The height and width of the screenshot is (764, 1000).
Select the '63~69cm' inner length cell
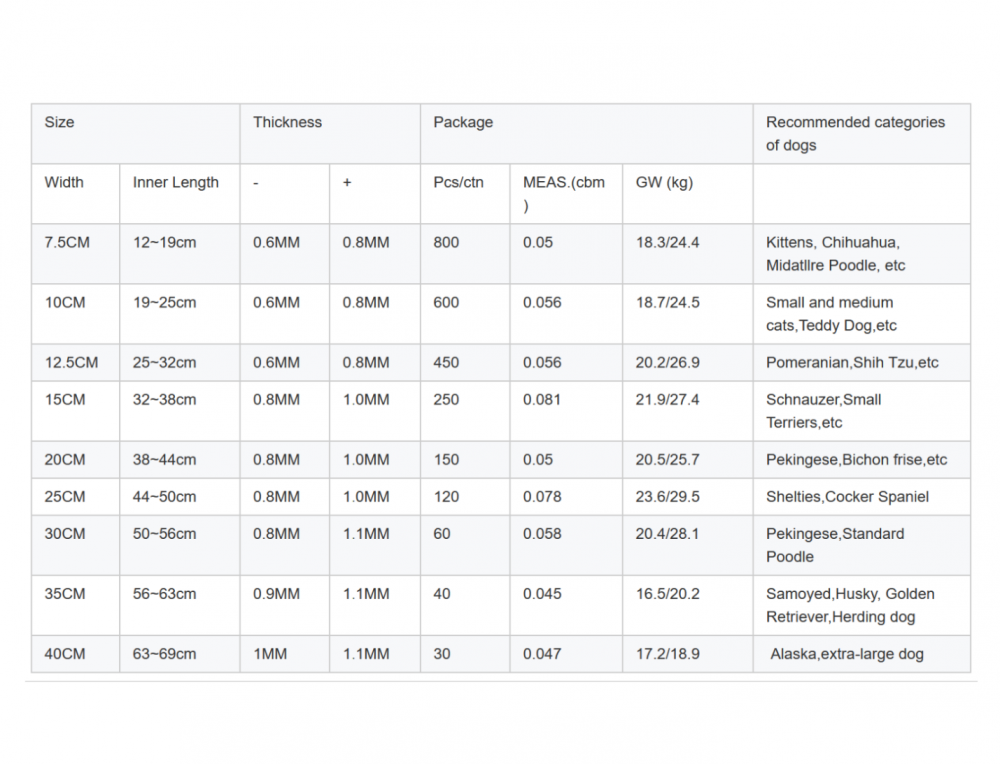(x=180, y=654)
